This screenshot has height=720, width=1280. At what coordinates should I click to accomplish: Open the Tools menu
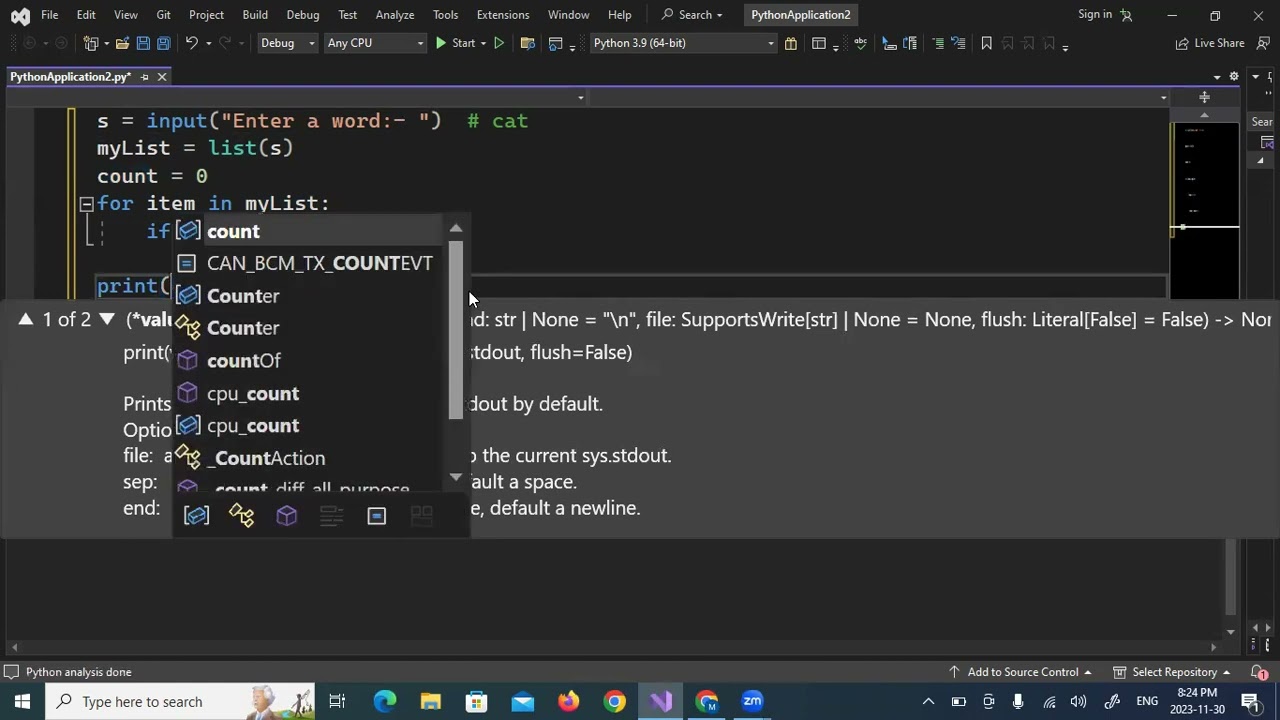445,15
